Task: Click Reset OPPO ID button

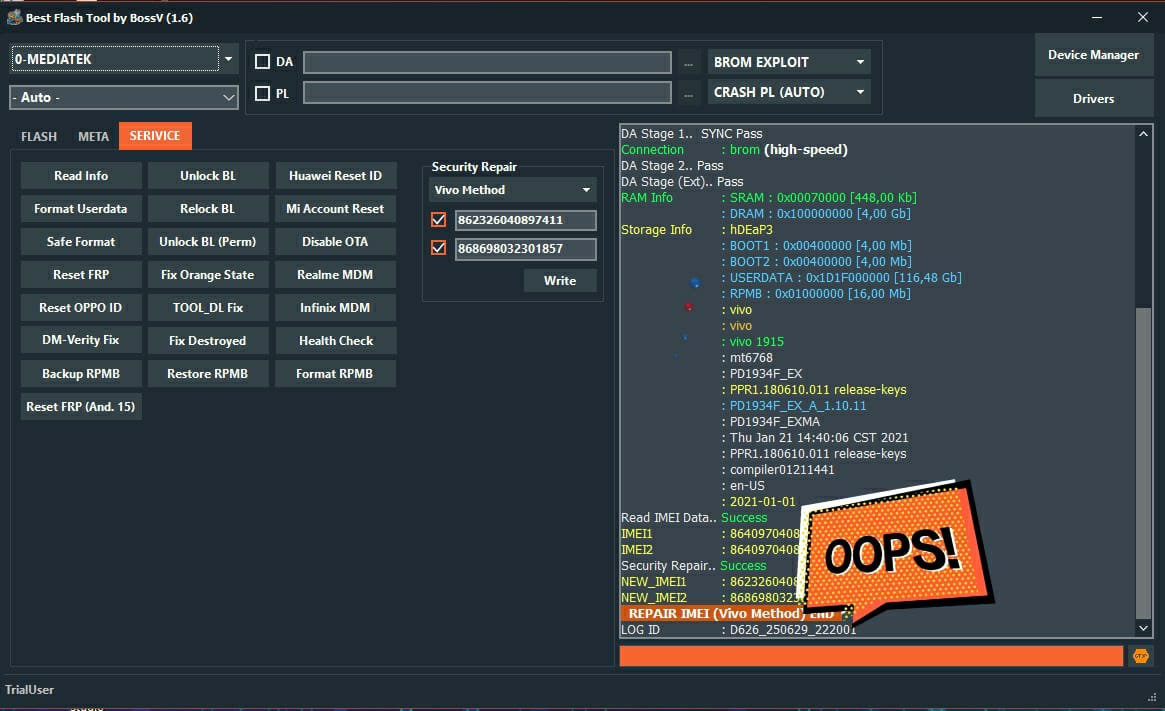Action: [x=81, y=308]
